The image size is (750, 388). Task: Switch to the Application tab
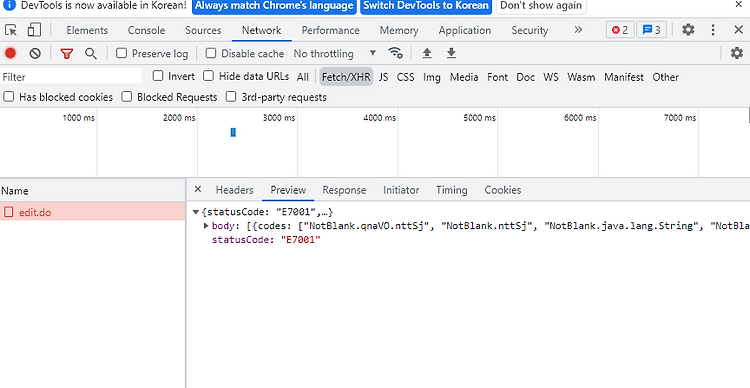pyautogui.click(x=464, y=30)
